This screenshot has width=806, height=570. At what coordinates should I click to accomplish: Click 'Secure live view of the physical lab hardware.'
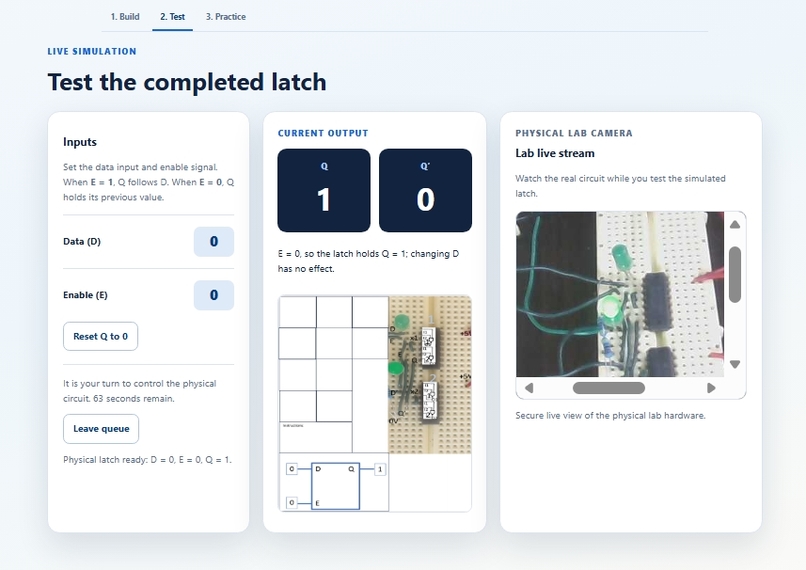click(x=610, y=415)
